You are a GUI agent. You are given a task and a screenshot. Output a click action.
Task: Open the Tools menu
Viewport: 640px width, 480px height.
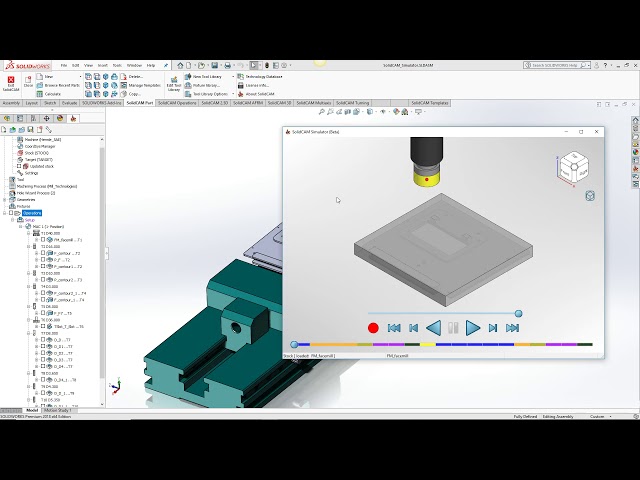pos(117,65)
